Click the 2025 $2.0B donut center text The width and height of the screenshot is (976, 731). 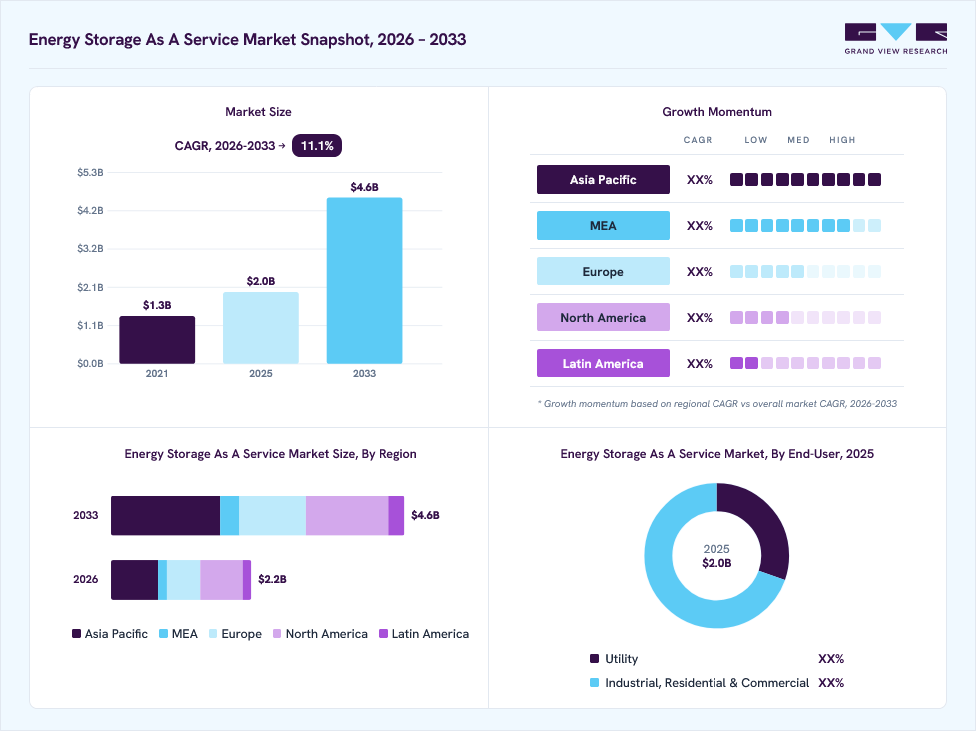click(x=716, y=556)
